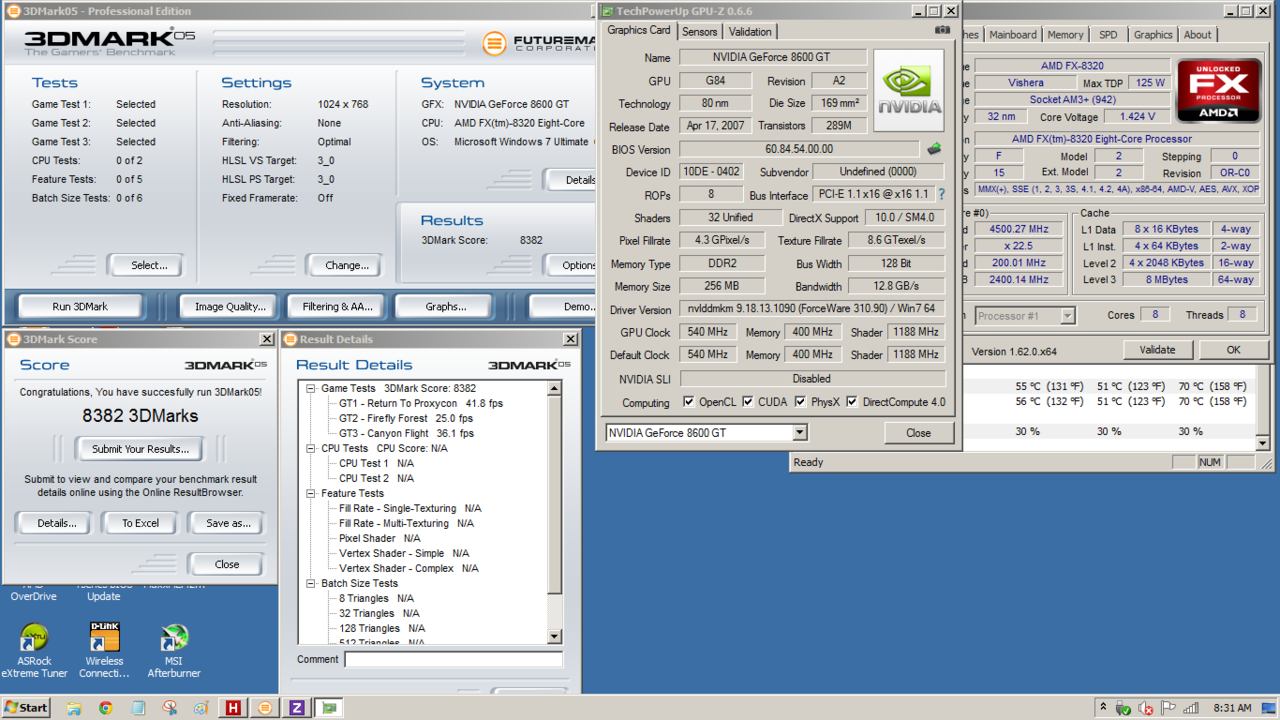Click Change settings button
1280x720 pixels.
pyautogui.click(x=347, y=265)
